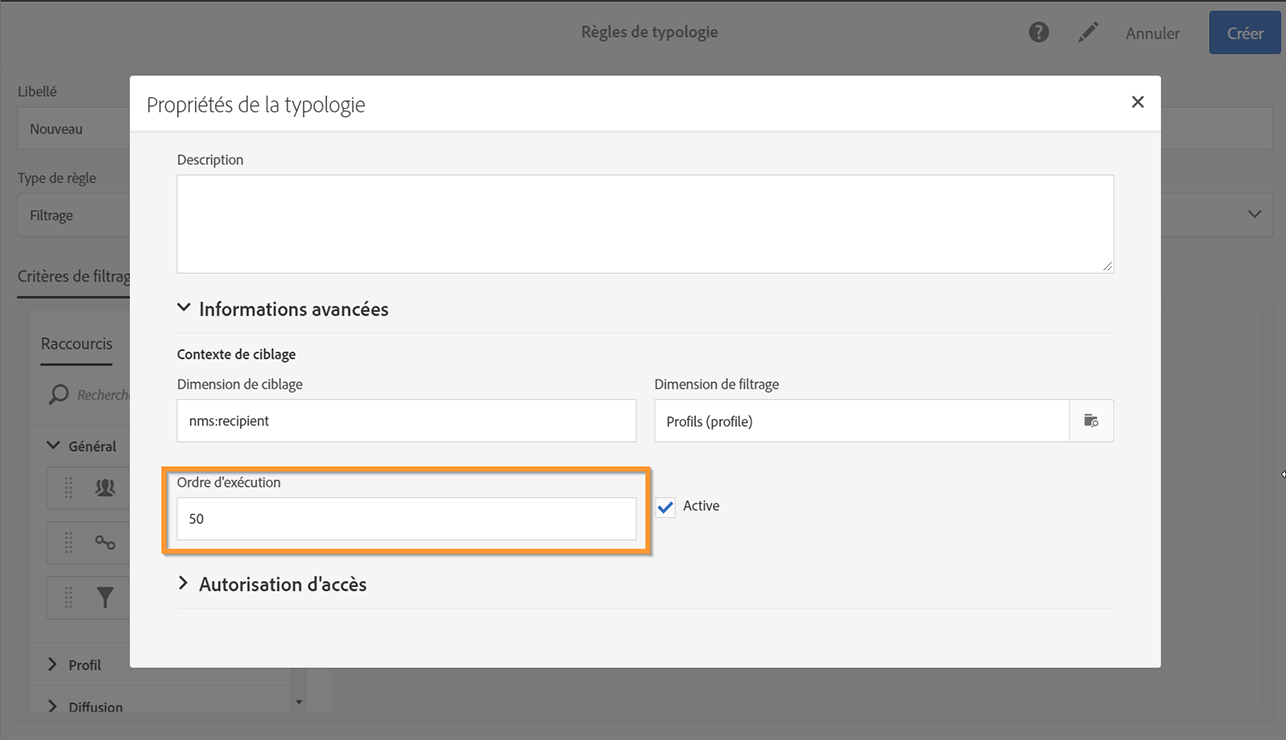The width and height of the screenshot is (1286, 740).
Task: Collapse the Informations avancées section
Action: 184,309
